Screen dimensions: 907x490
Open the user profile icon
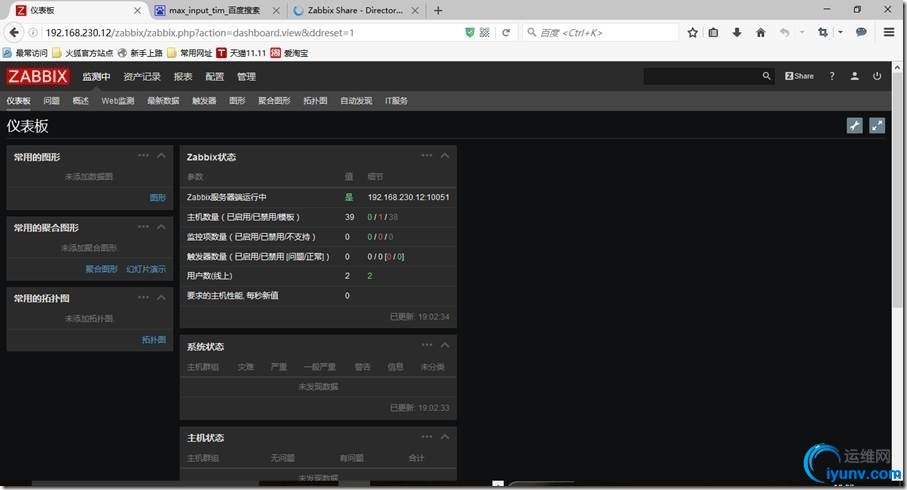(854, 76)
